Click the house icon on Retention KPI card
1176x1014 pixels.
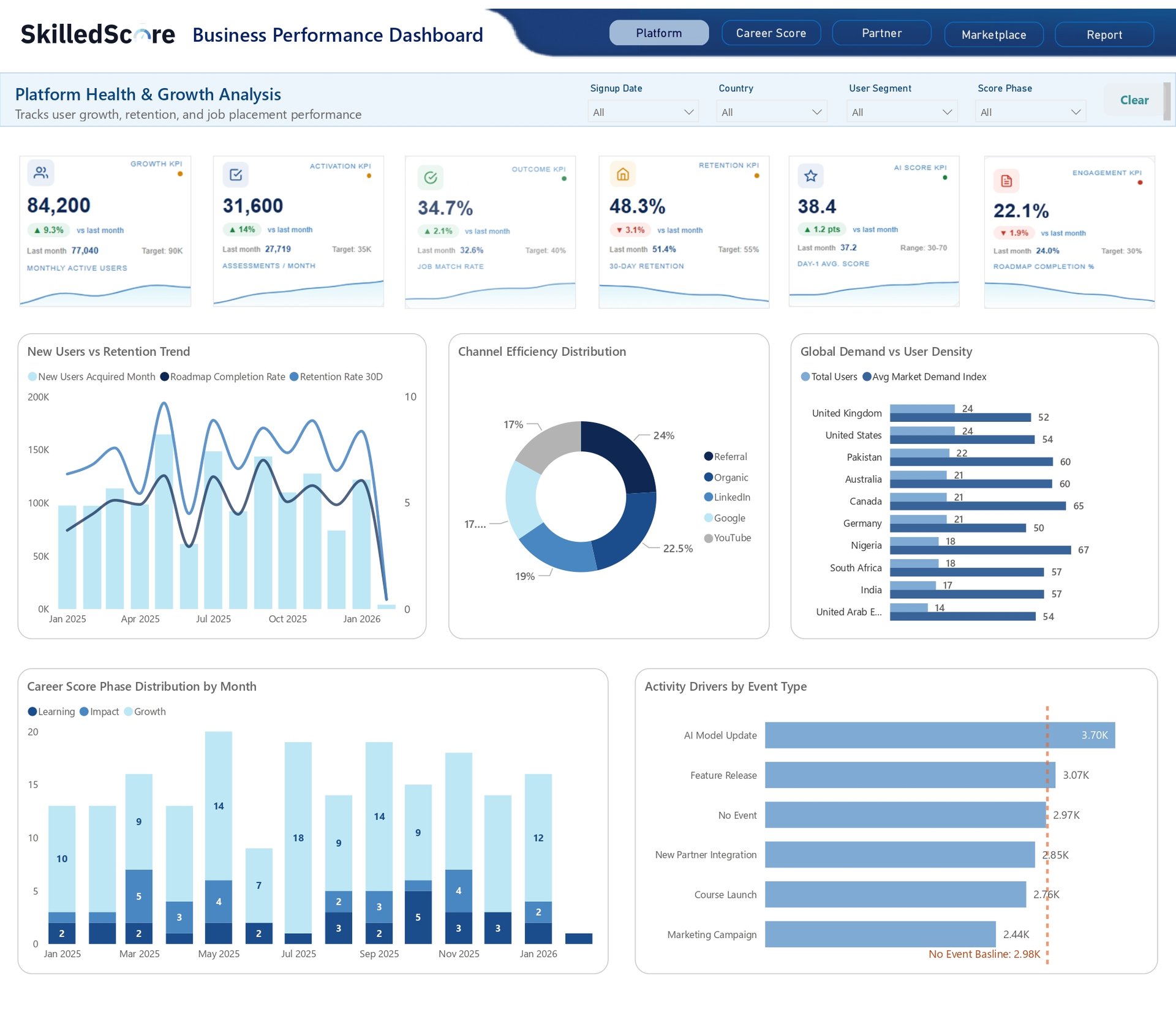(x=622, y=175)
